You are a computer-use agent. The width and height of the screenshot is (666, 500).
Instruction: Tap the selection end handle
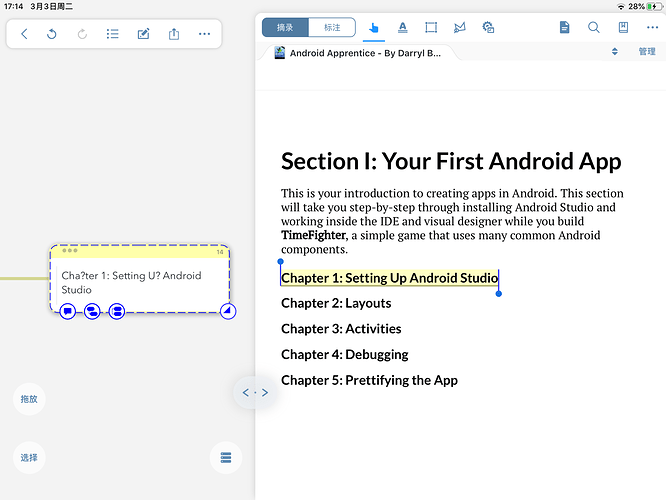click(x=499, y=294)
